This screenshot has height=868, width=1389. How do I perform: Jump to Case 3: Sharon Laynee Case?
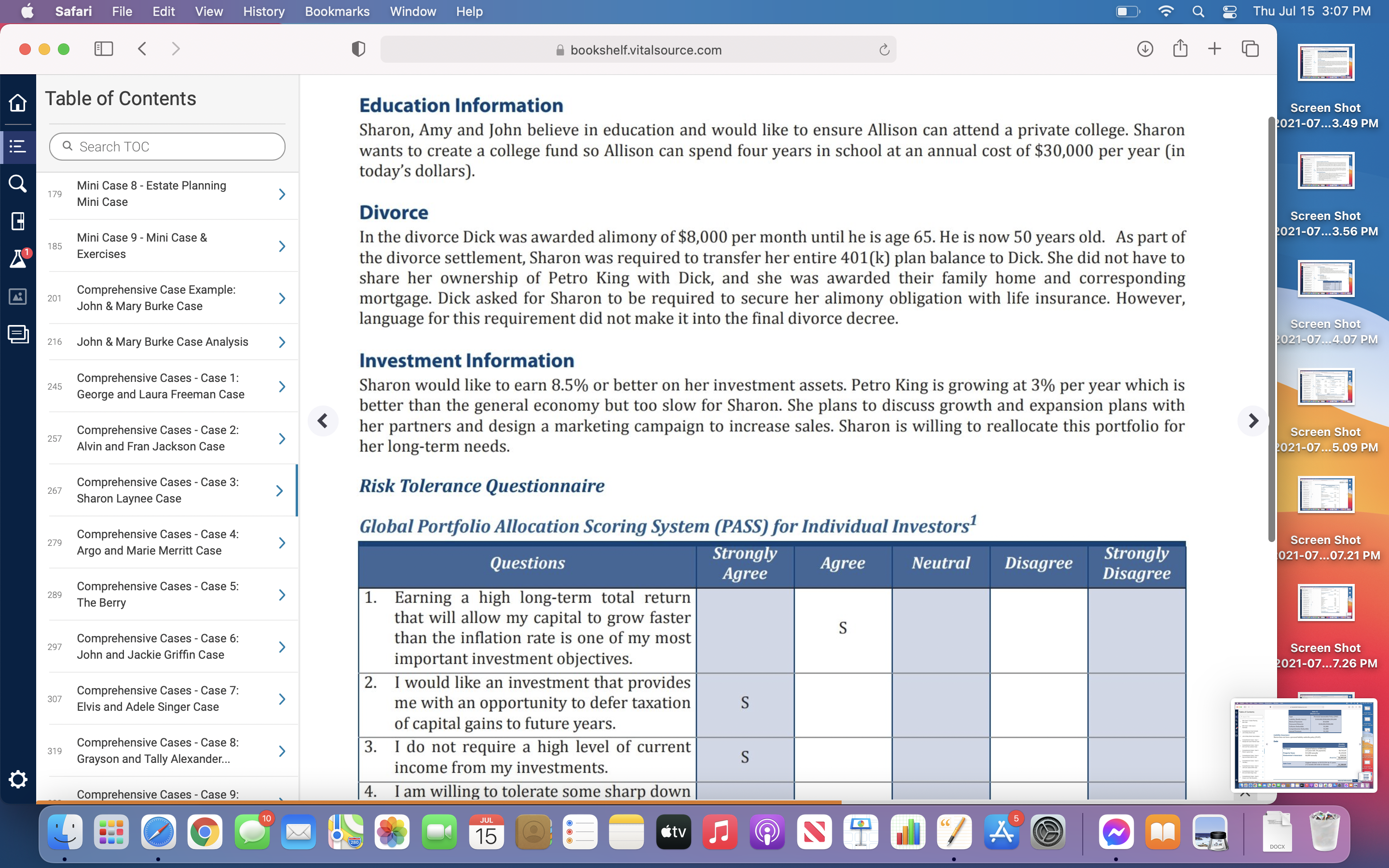158,490
